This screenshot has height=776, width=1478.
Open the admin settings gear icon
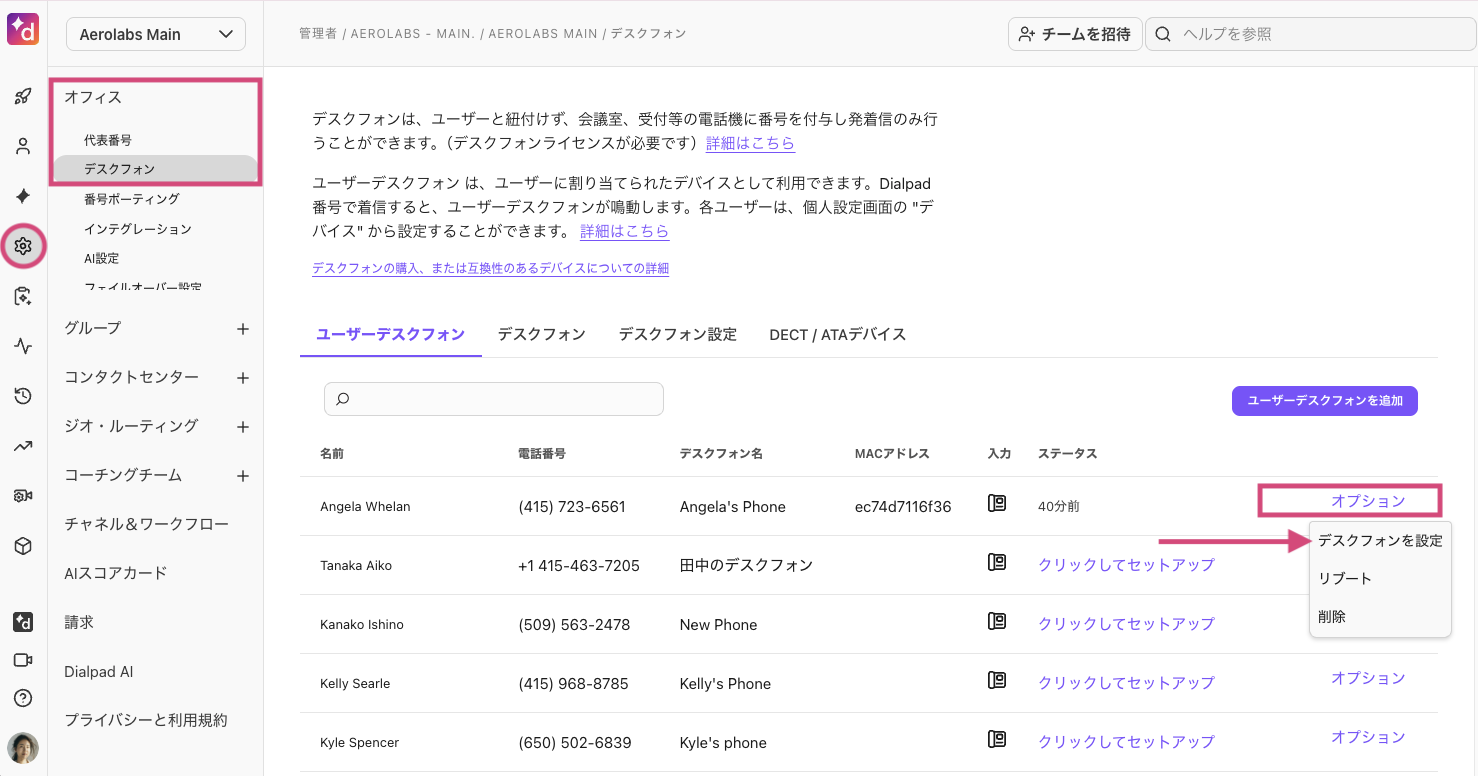pos(23,246)
